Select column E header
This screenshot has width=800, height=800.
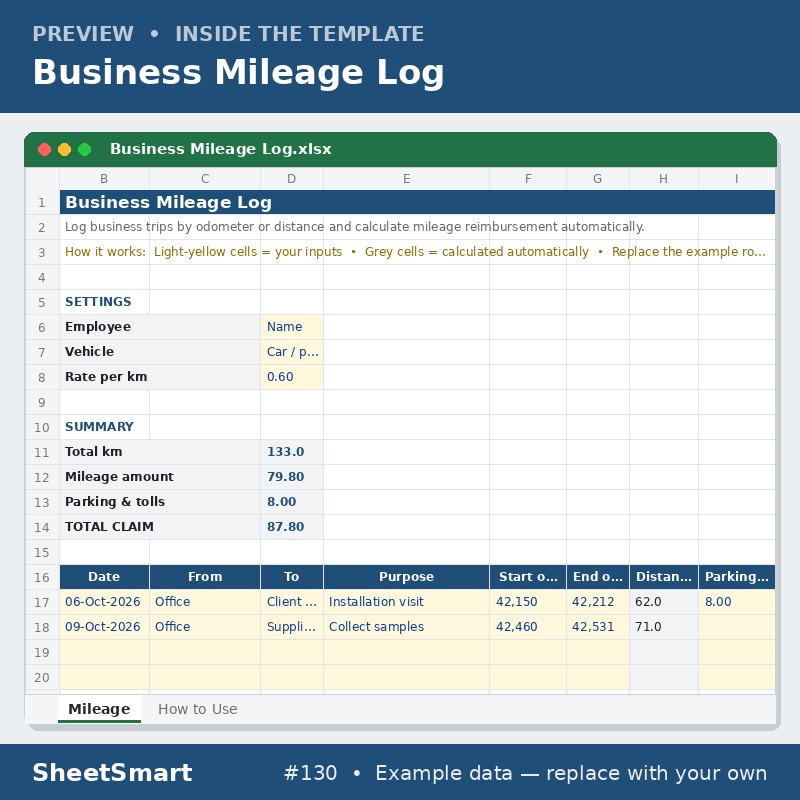tap(406, 179)
